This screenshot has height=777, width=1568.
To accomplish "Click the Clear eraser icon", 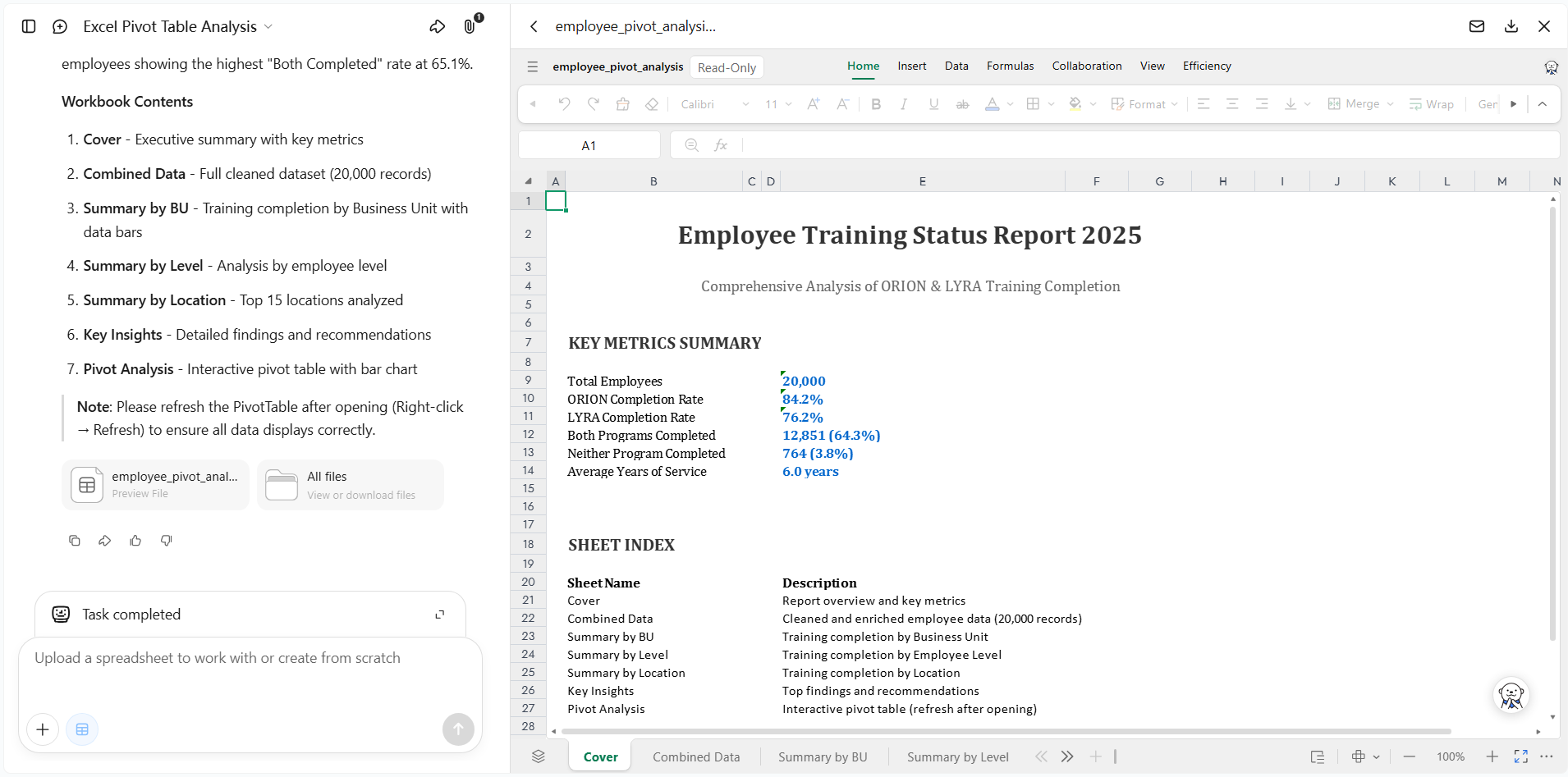I will (x=652, y=104).
